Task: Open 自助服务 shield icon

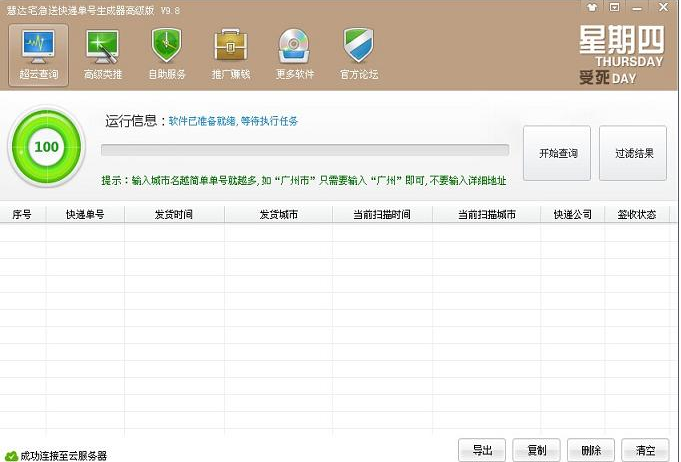Action: click(x=167, y=46)
